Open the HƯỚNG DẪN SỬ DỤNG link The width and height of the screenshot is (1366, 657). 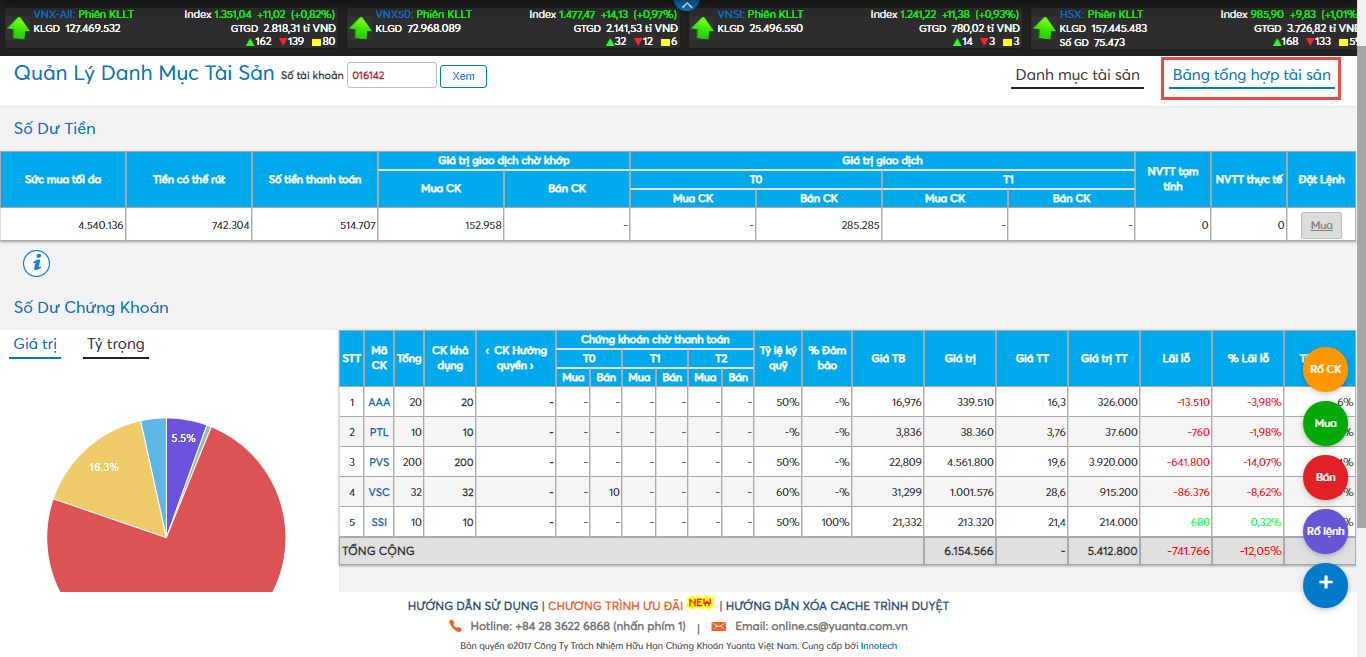click(472, 605)
